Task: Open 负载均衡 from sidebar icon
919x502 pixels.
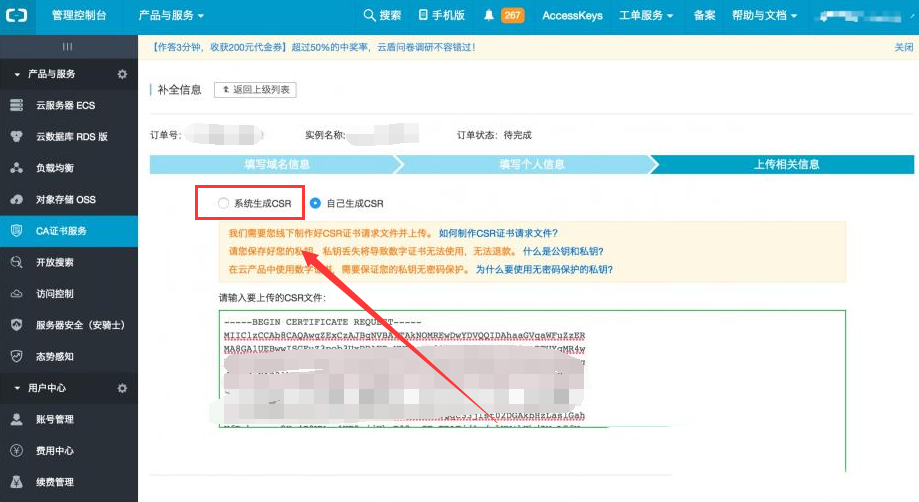Action: (x=16, y=168)
